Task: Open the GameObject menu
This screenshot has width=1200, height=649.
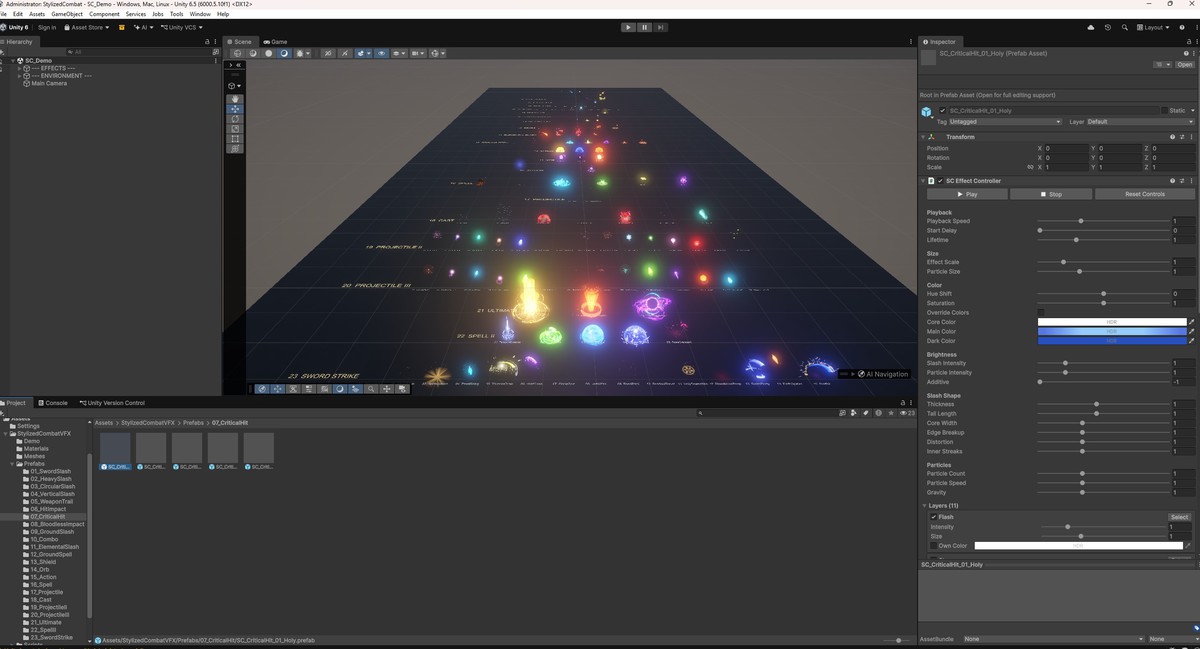Action: pos(67,14)
